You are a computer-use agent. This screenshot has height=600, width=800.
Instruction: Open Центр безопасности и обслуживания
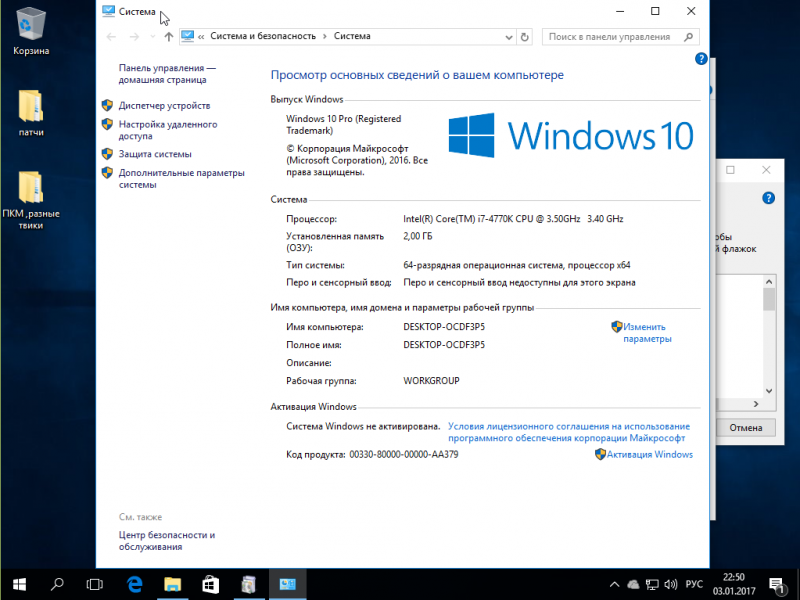167,541
